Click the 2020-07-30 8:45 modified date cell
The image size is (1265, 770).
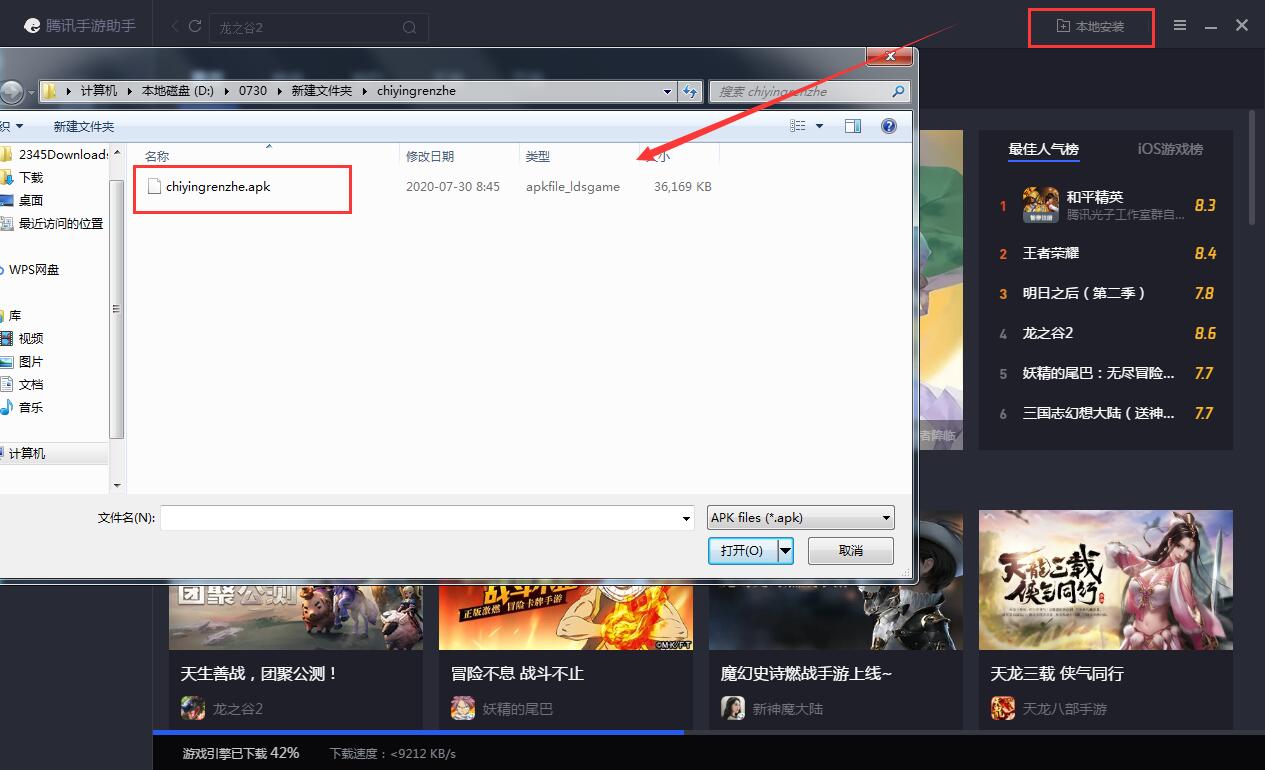click(453, 187)
